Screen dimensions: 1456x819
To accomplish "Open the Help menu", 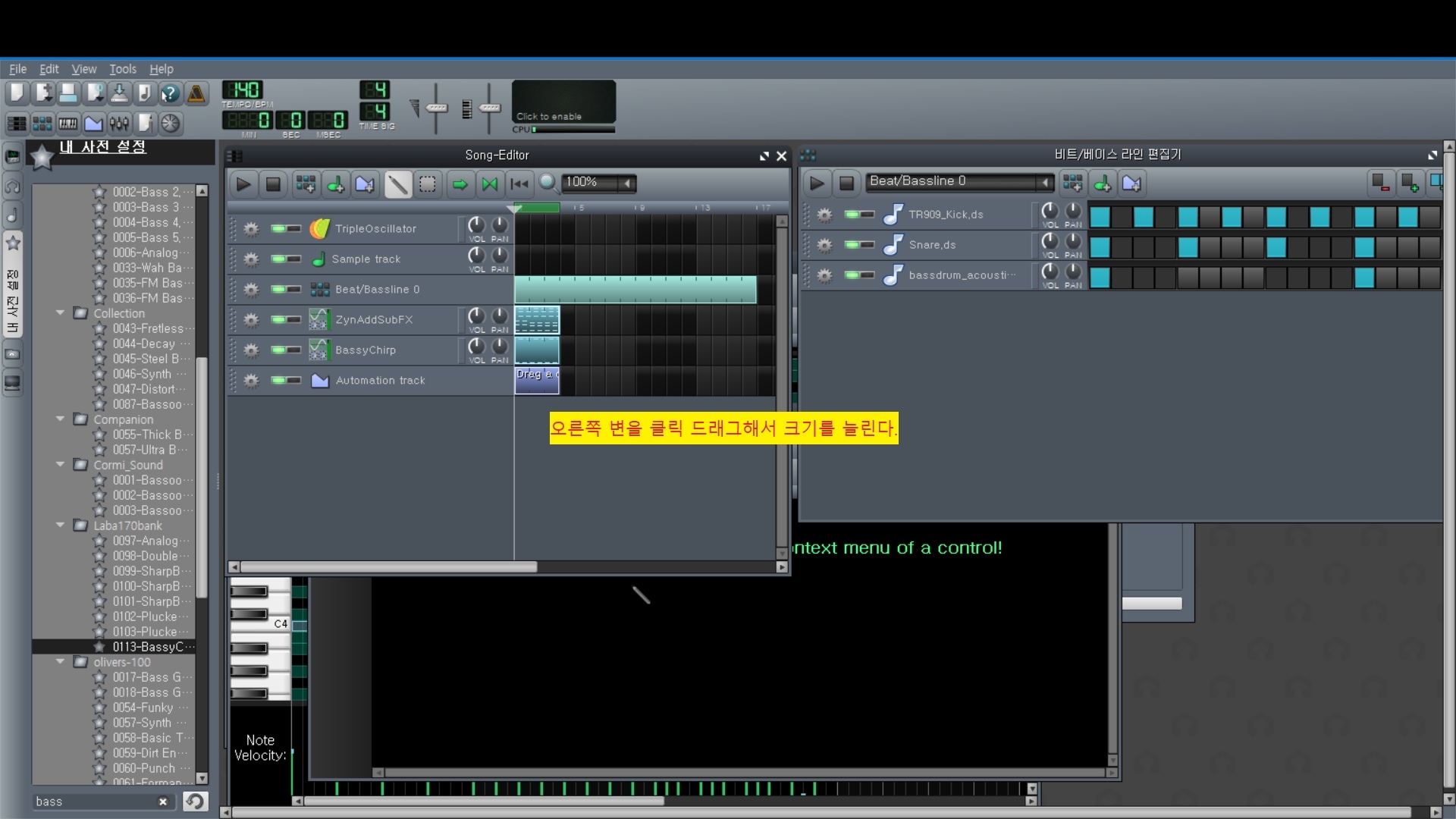I will click(161, 69).
